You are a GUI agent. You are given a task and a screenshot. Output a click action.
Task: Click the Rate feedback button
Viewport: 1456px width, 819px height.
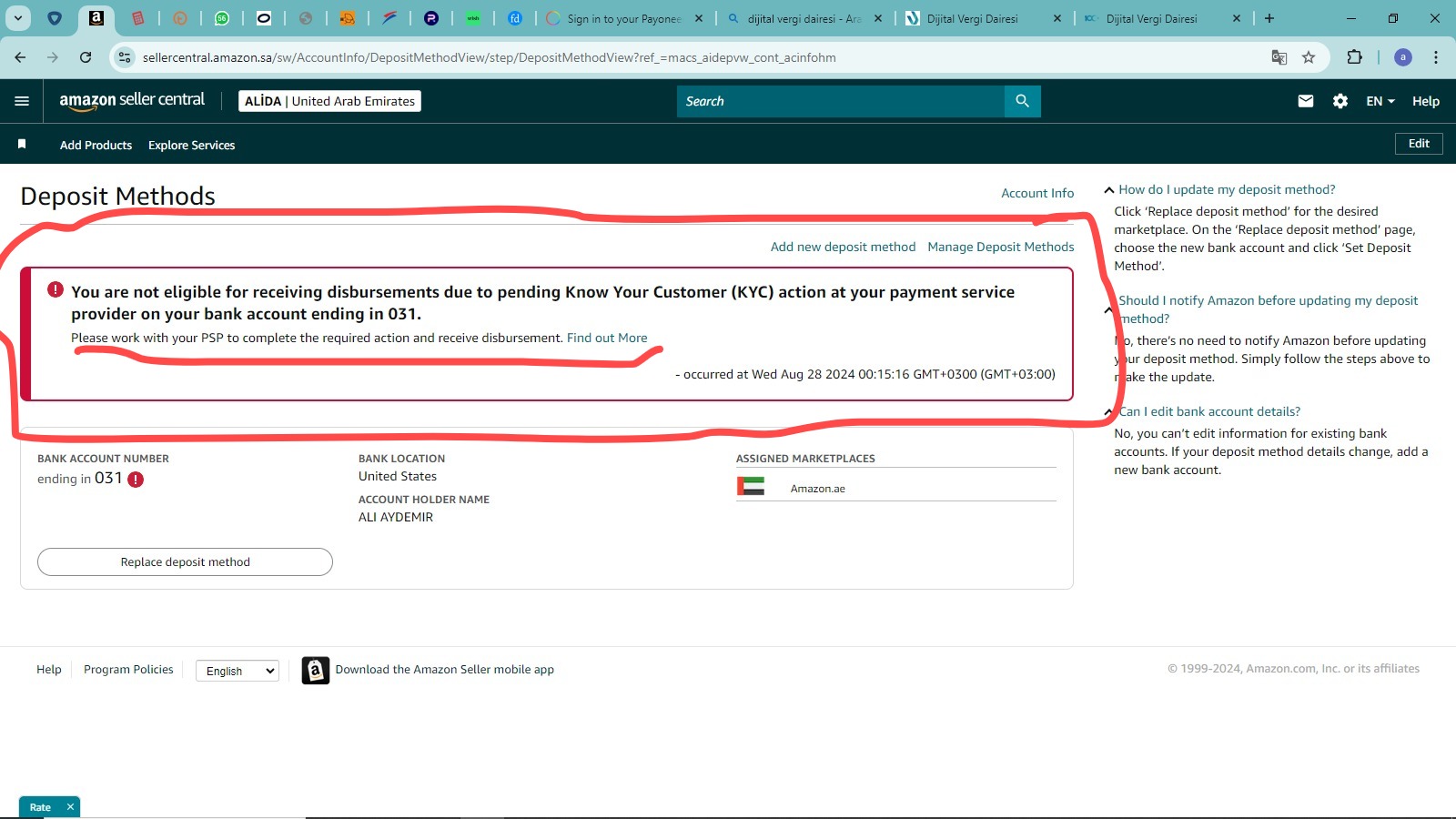[x=40, y=807]
